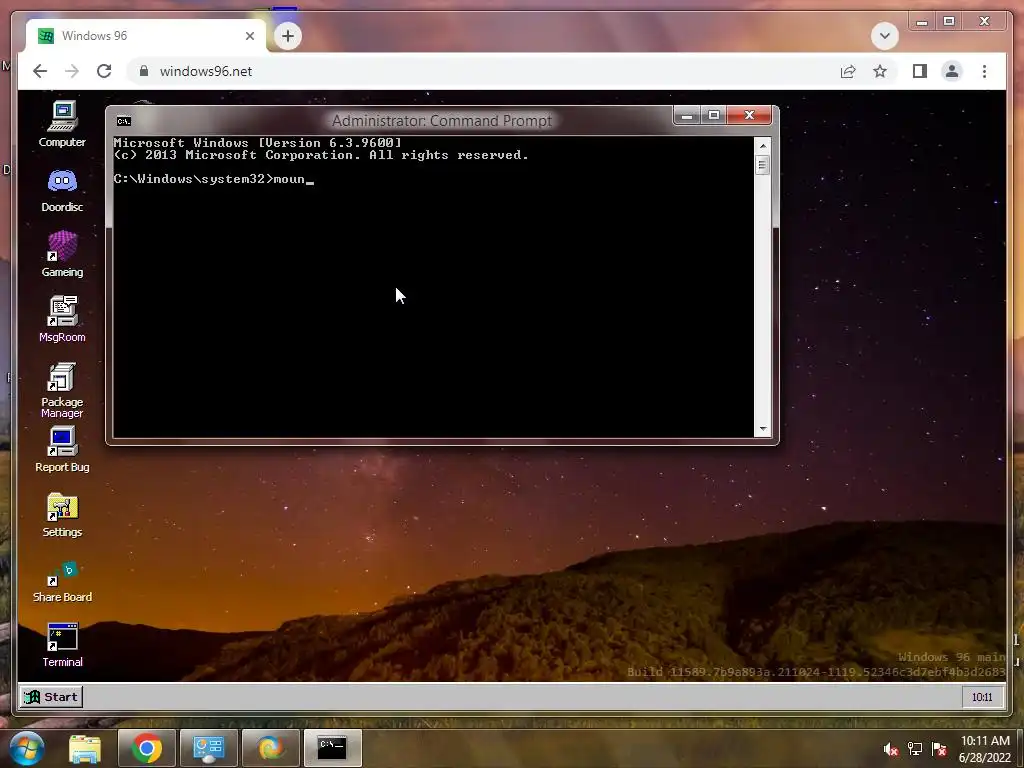
Task: Go back in Chrome browser
Action: click(40, 71)
